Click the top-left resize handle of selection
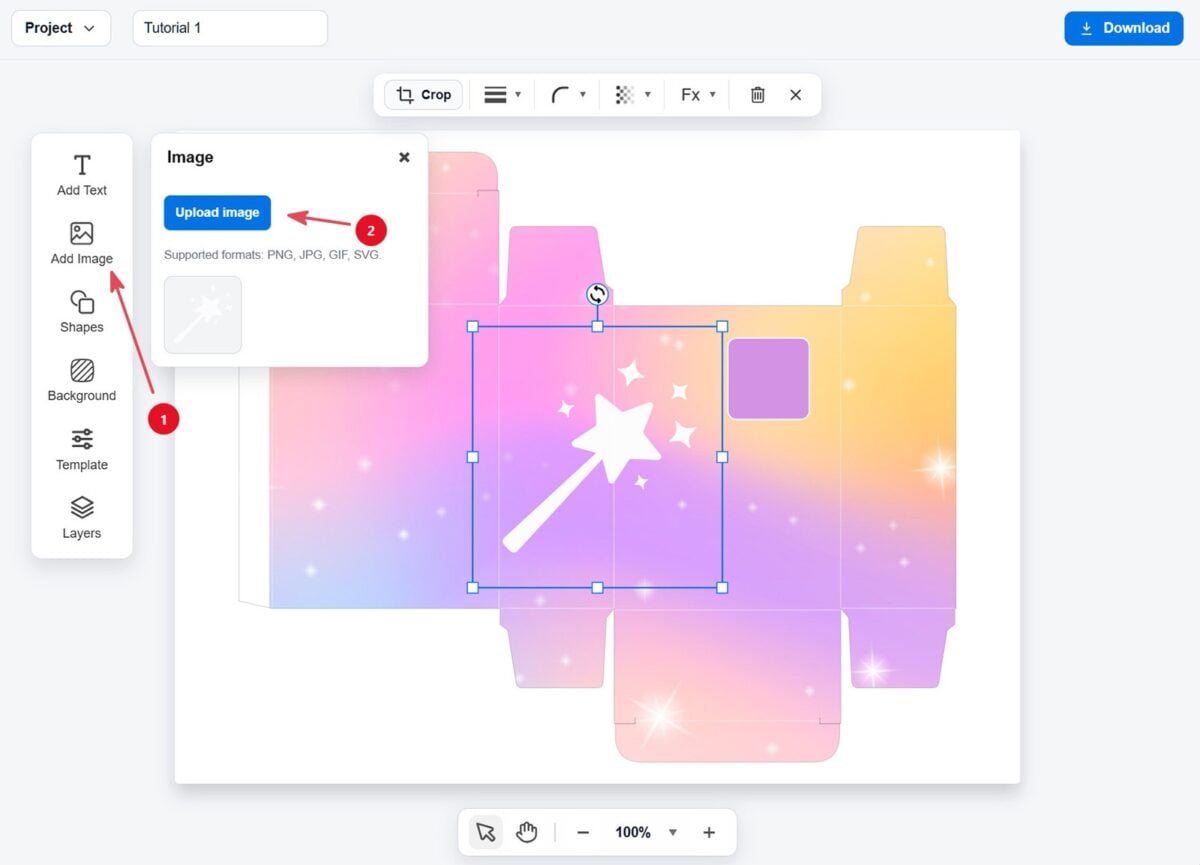Viewport: 1200px width, 865px height. [x=473, y=326]
